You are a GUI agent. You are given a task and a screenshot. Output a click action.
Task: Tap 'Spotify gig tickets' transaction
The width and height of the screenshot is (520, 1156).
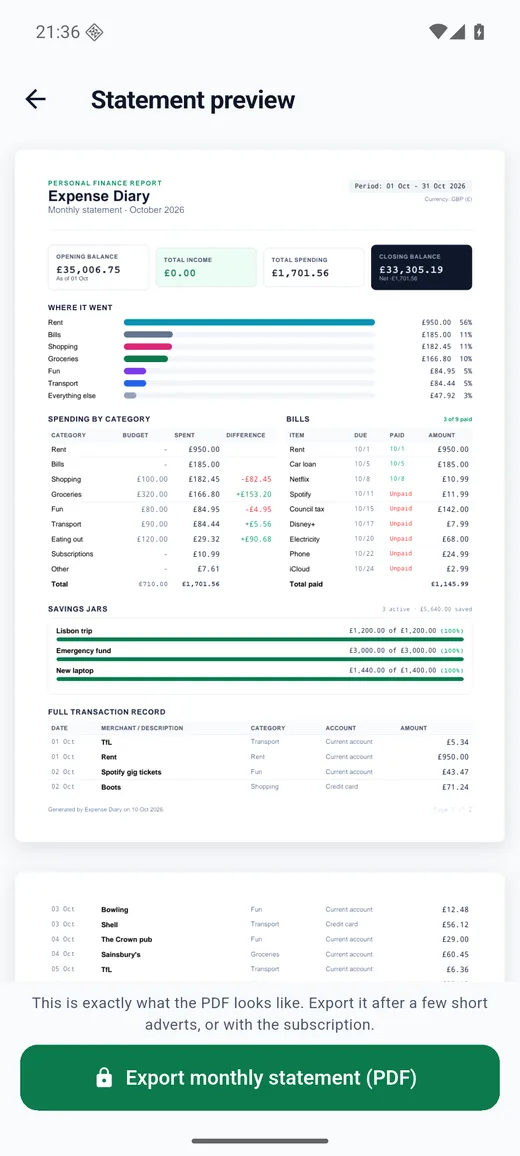click(131, 772)
